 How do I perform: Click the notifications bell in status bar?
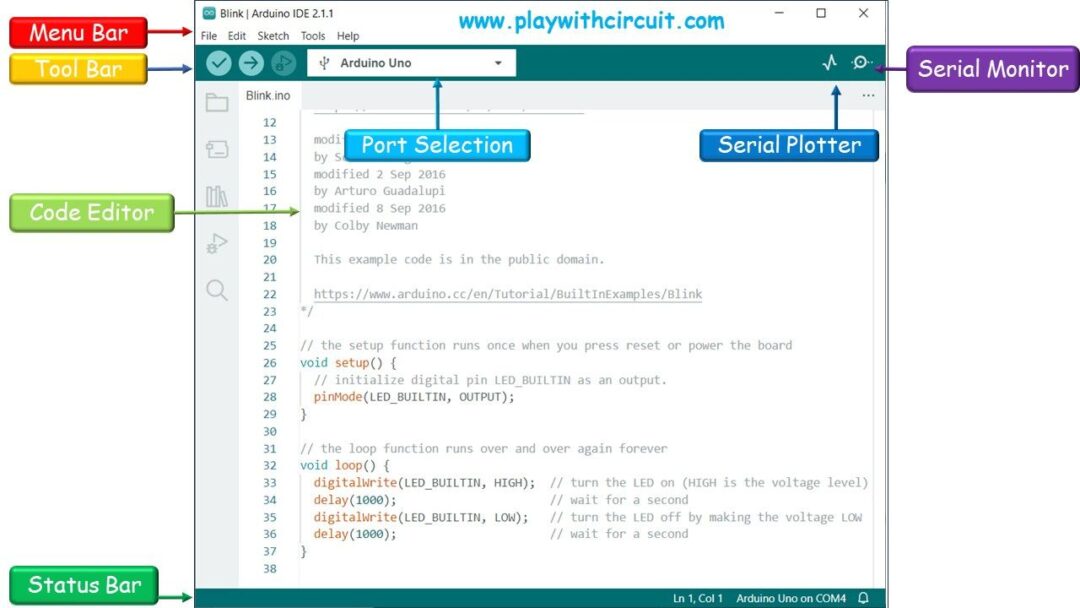point(861,597)
